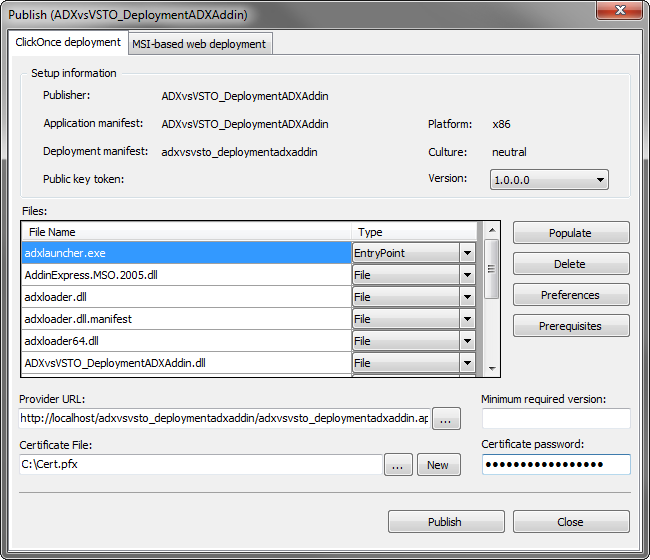Expand Type dropdown for AddinExpress.MSO.2005.dll
The image size is (650, 560).
click(x=467, y=275)
